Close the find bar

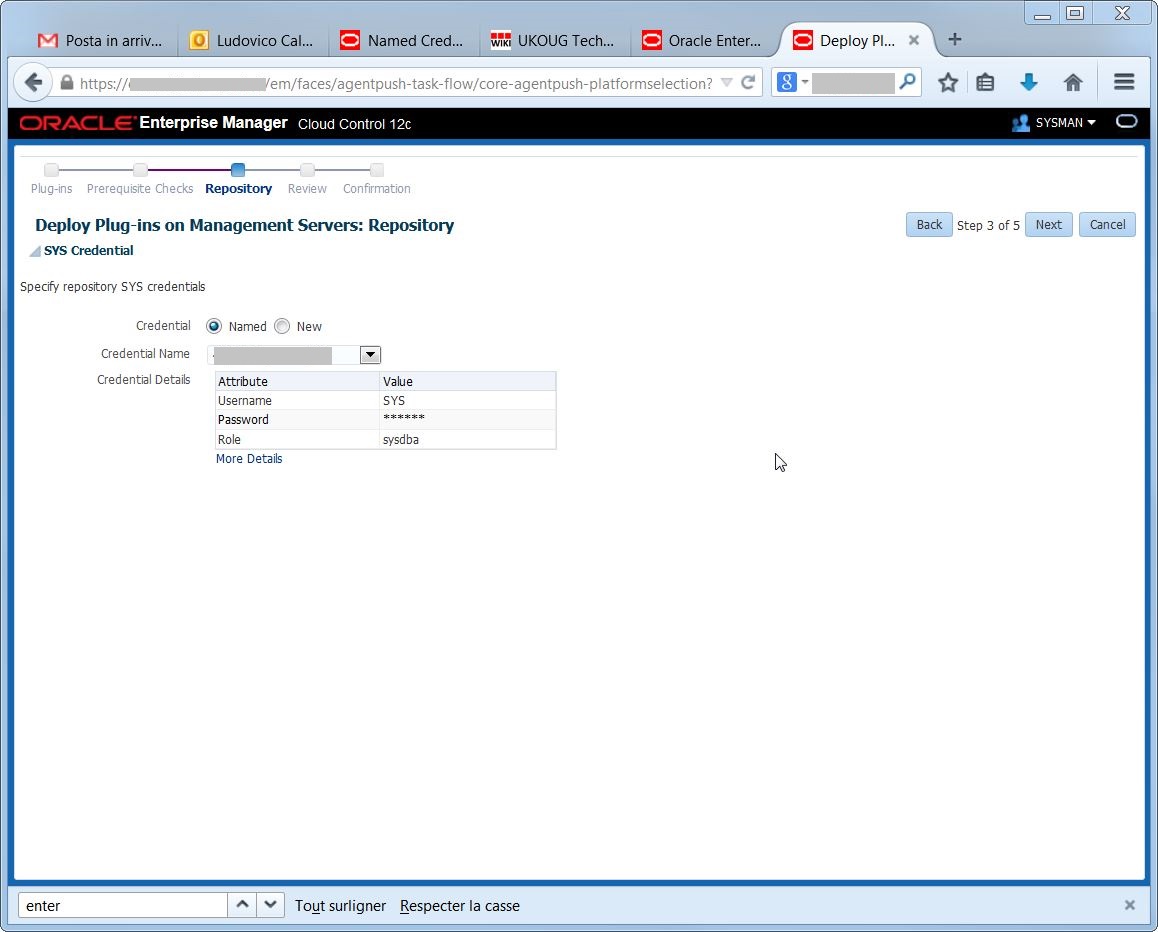coord(1129,905)
